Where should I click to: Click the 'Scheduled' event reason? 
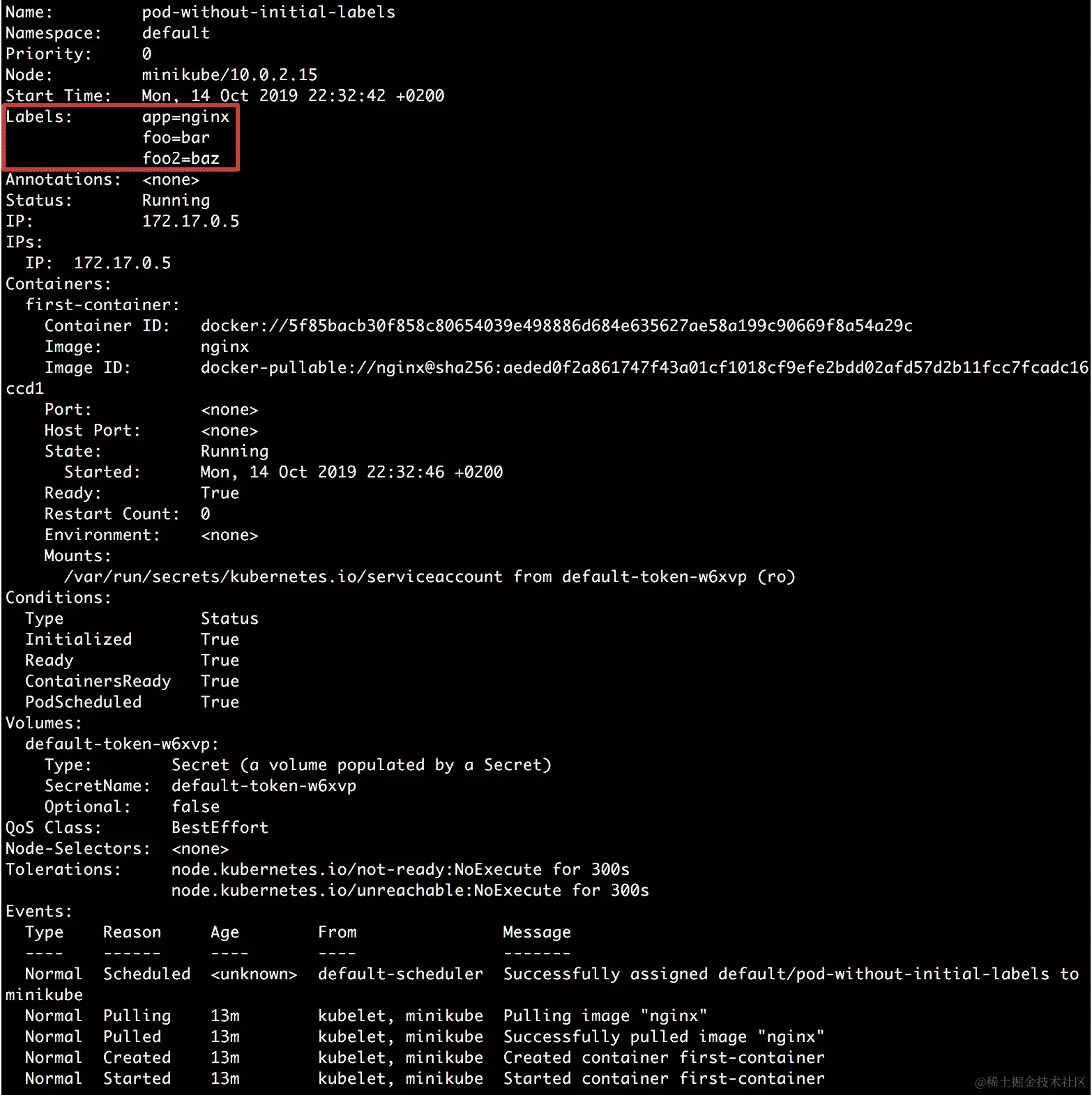point(146,974)
